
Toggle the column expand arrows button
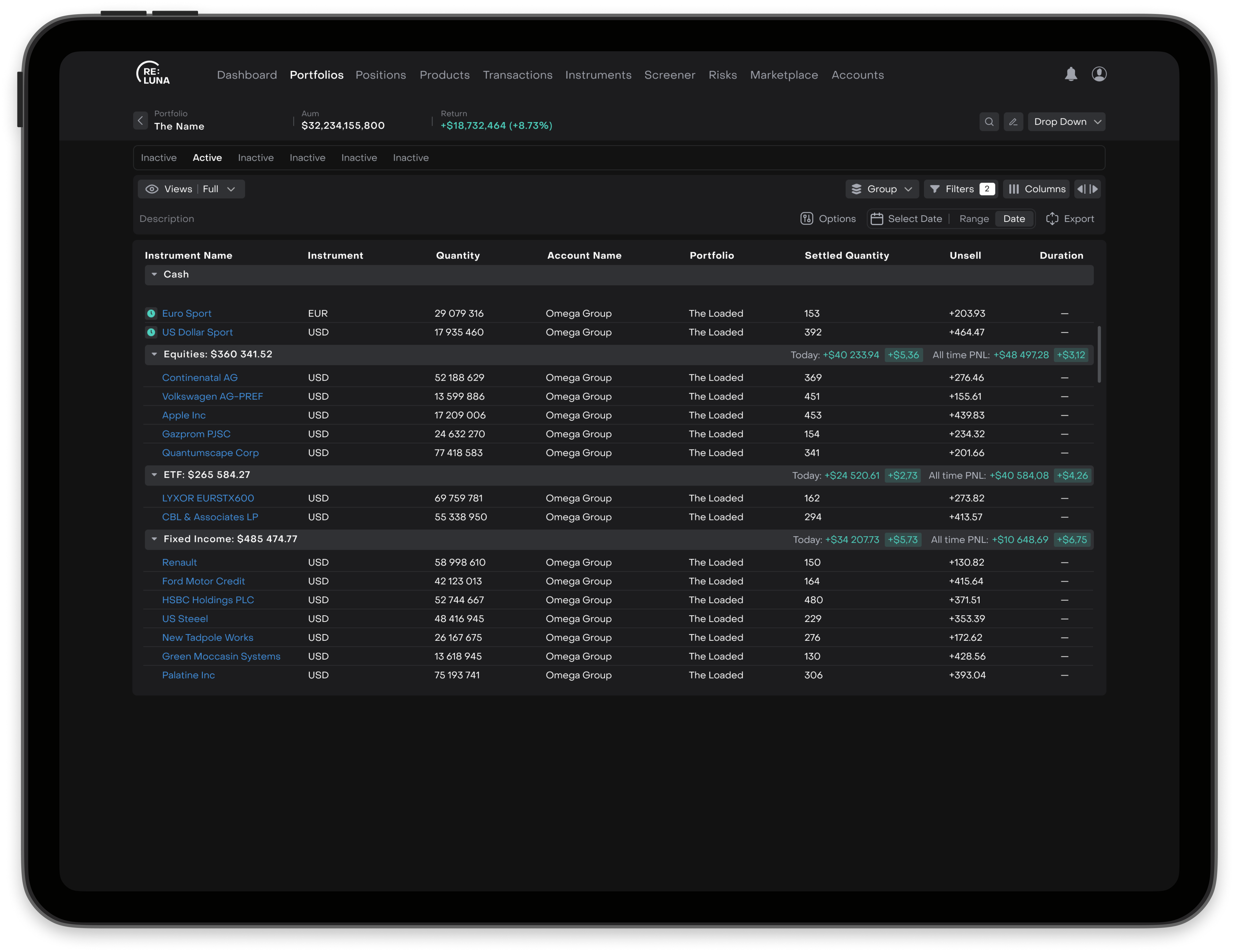coord(1087,189)
